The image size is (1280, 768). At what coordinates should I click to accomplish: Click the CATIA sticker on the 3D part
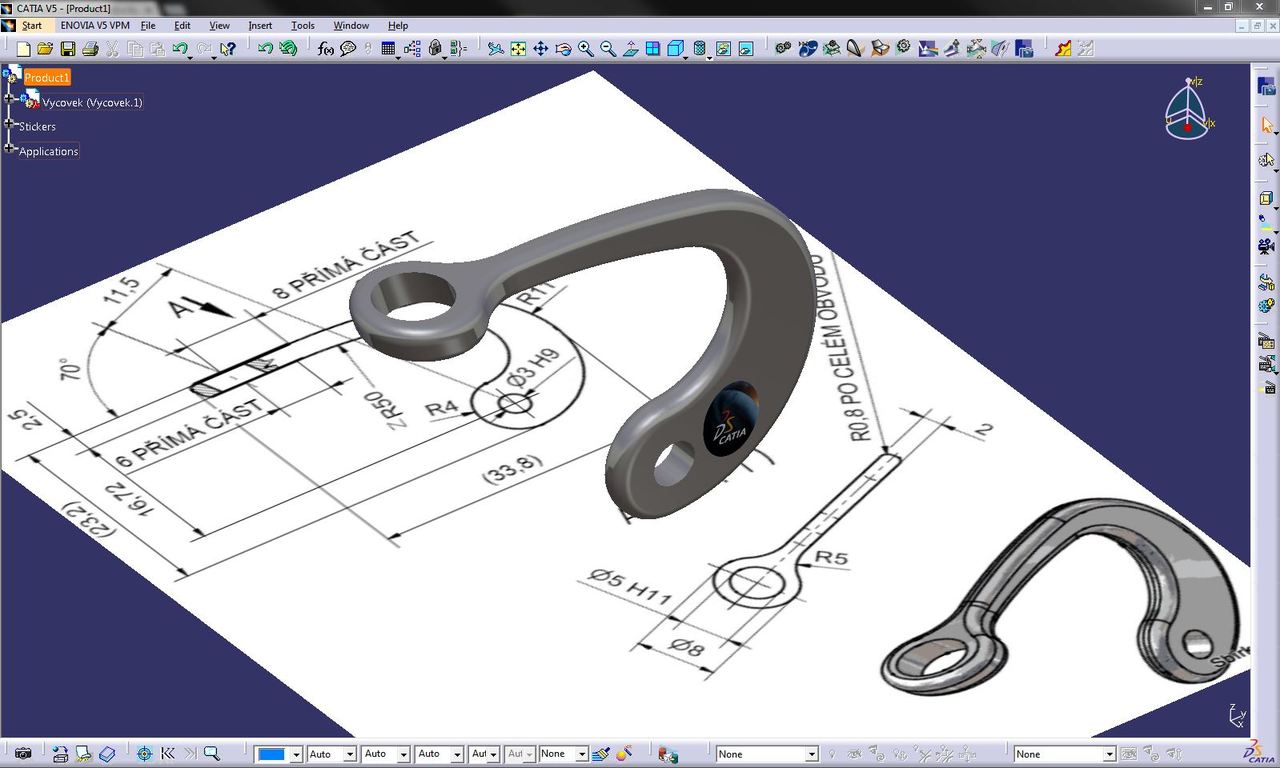point(733,418)
